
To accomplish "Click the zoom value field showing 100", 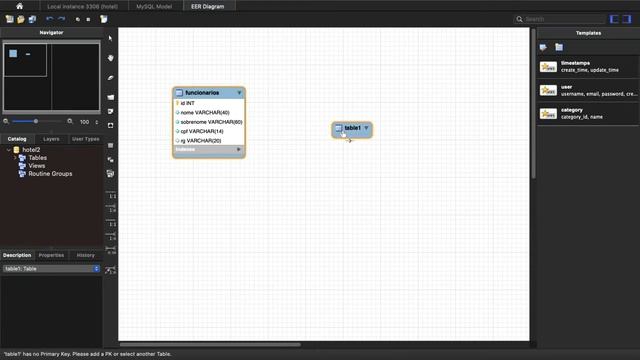I will [84, 122].
